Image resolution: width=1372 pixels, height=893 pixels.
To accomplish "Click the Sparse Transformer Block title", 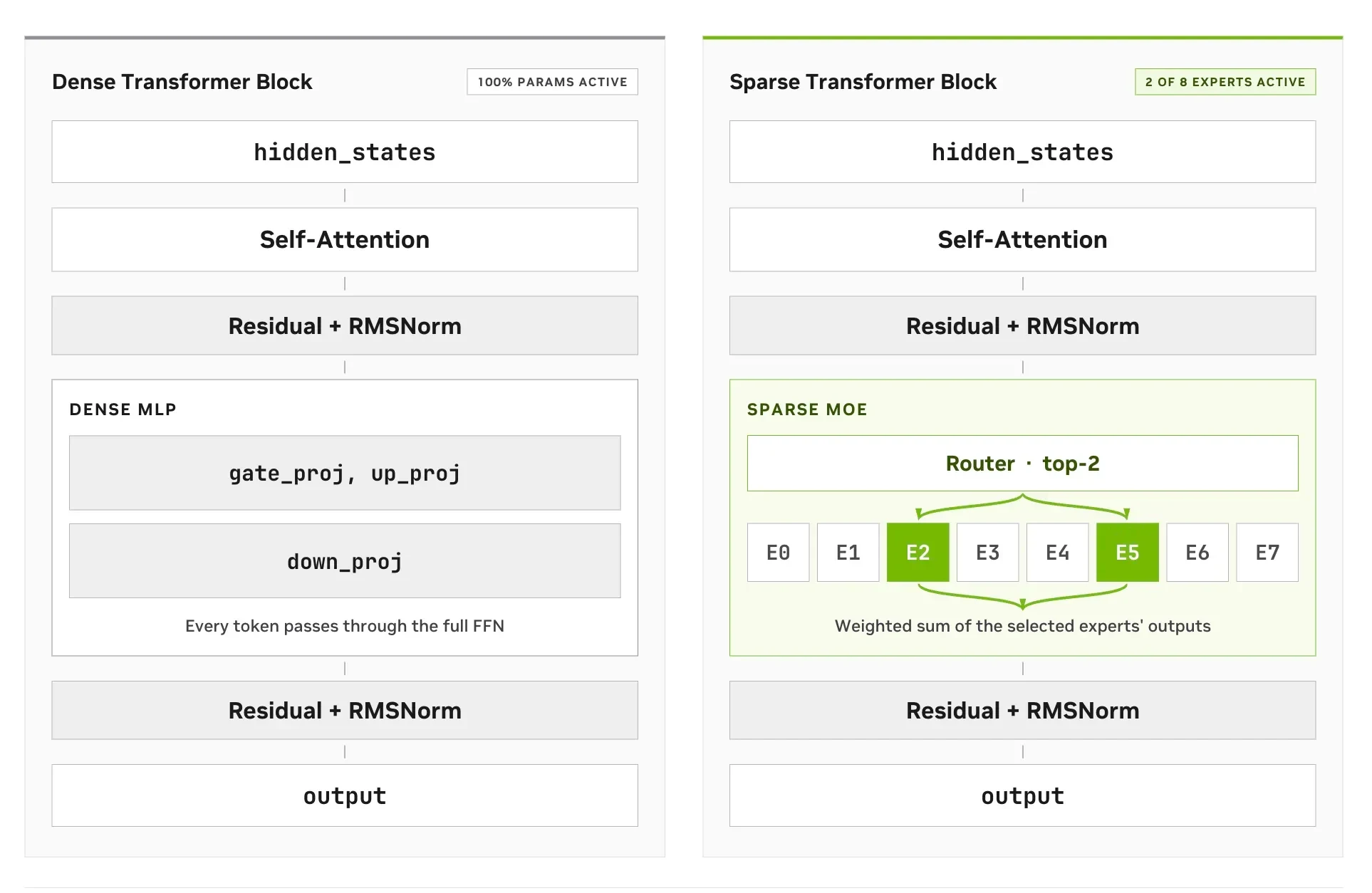I will click(x=863, y=82).
